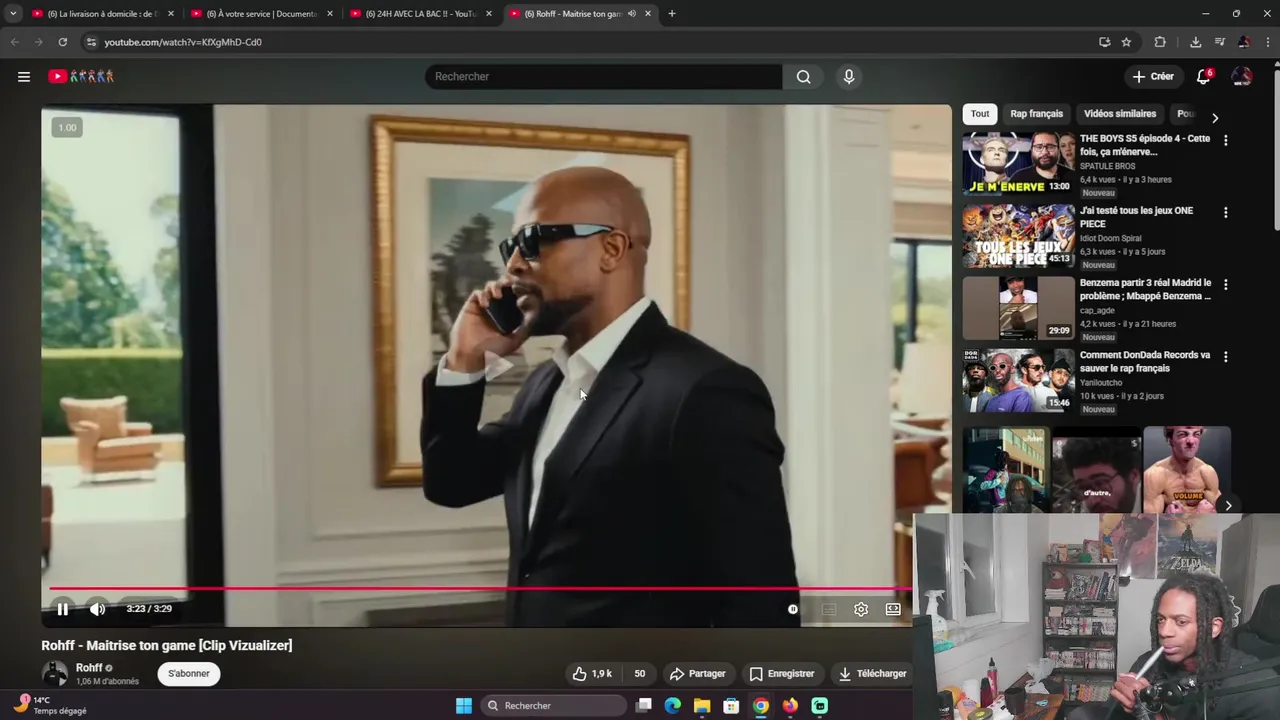Open options for Benzema video
This screenshot has width=1280, height=720.
[1225, 284]
